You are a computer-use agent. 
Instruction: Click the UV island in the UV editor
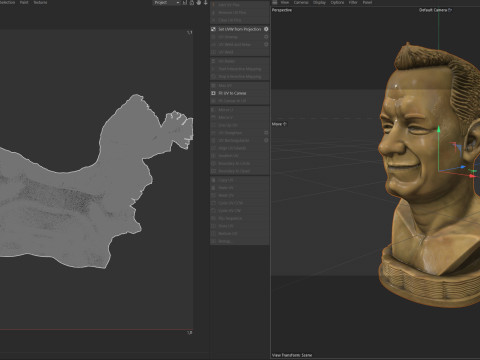tap(83, 207)
